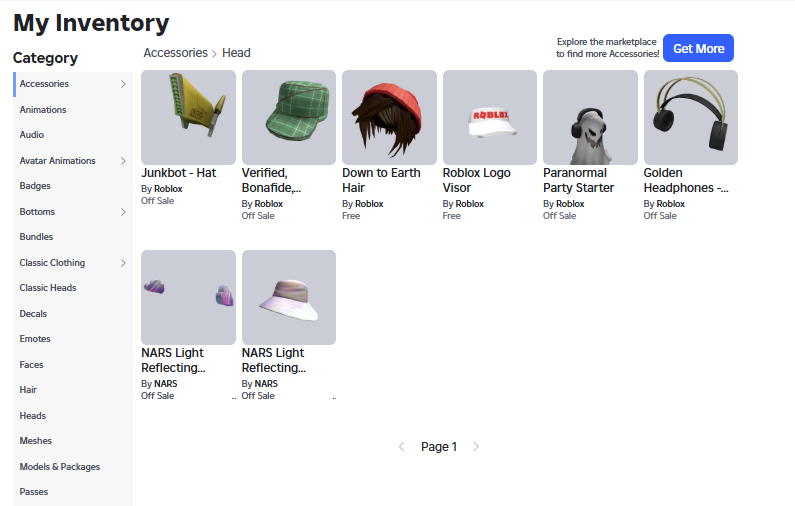This screenshot has height=506, width=795.
Task: Open the Bundles category
Action: [73, 237]
